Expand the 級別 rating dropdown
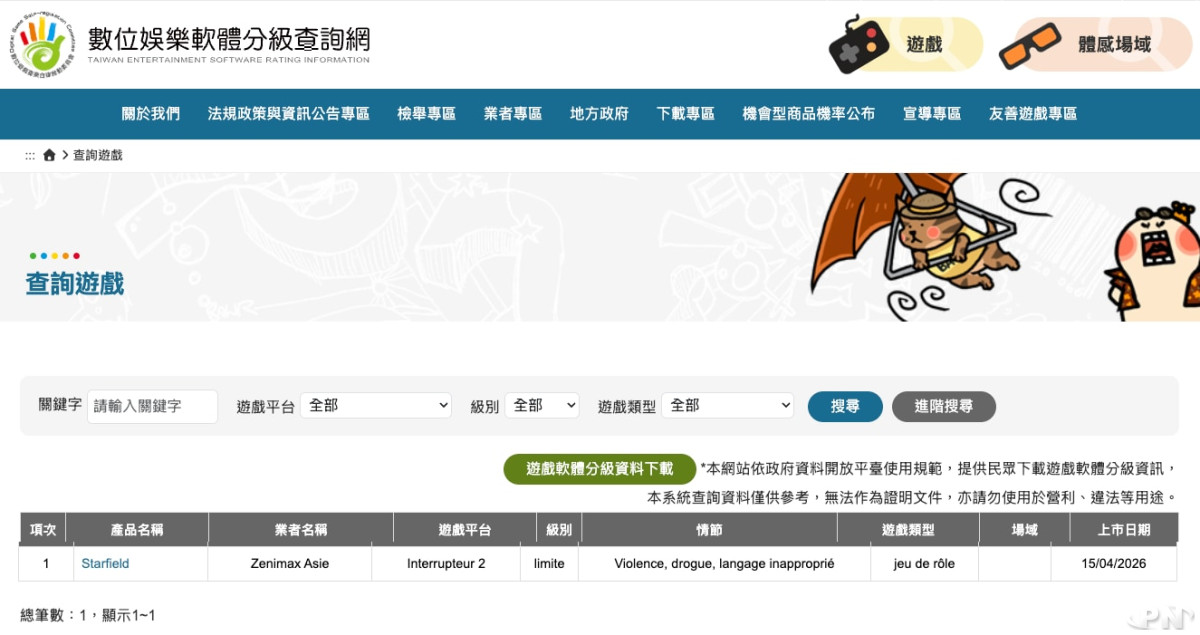The height and width of the screenshot is (635, 1200). click(542, 406)
